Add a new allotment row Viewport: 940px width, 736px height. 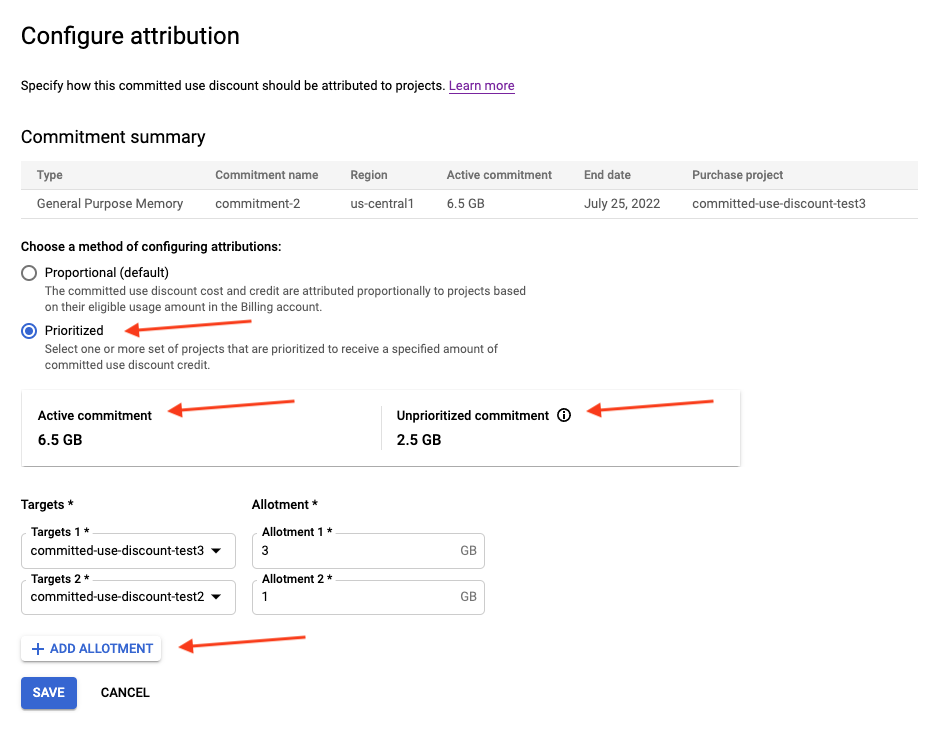click(90, 648)
